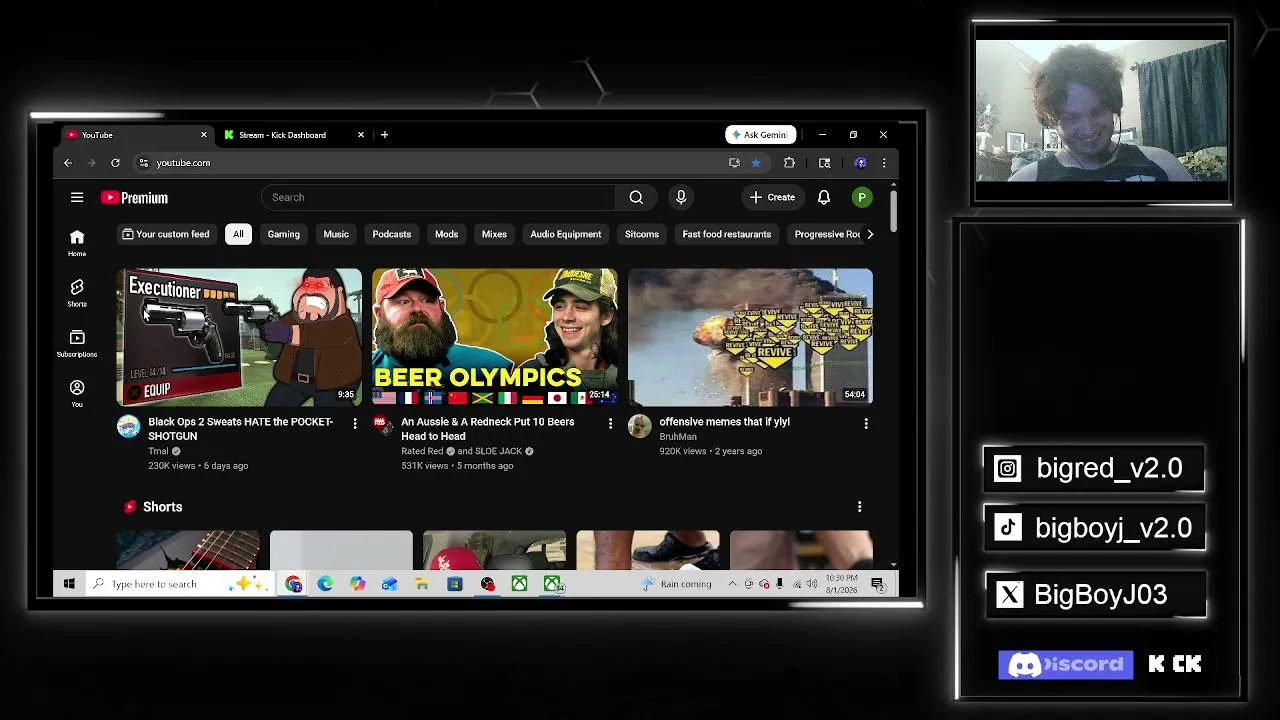
Task: Open Shorts from the sidebar
Action: [x=77, y=293]
